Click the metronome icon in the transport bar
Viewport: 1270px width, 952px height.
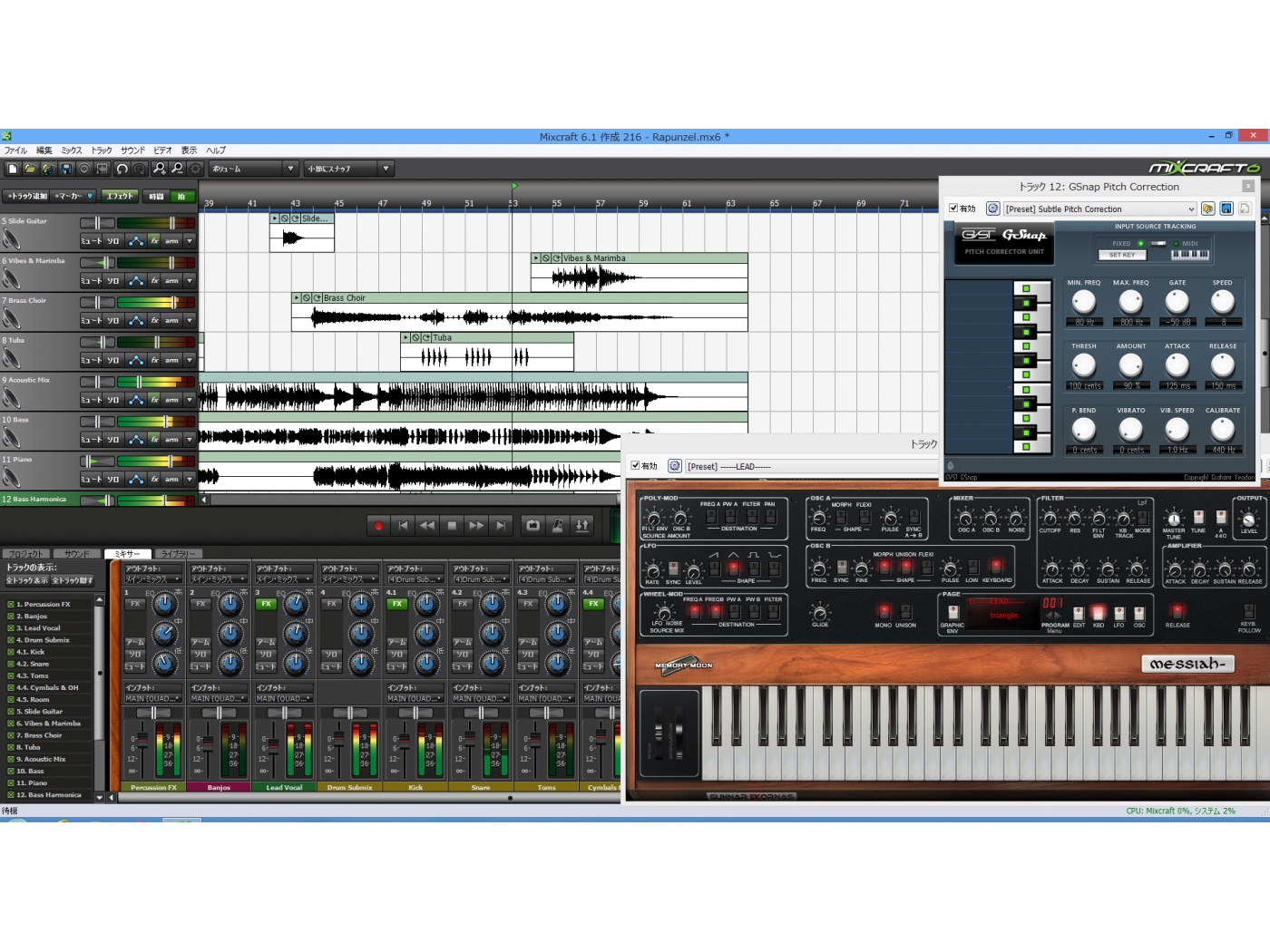(x=558, y=525)
